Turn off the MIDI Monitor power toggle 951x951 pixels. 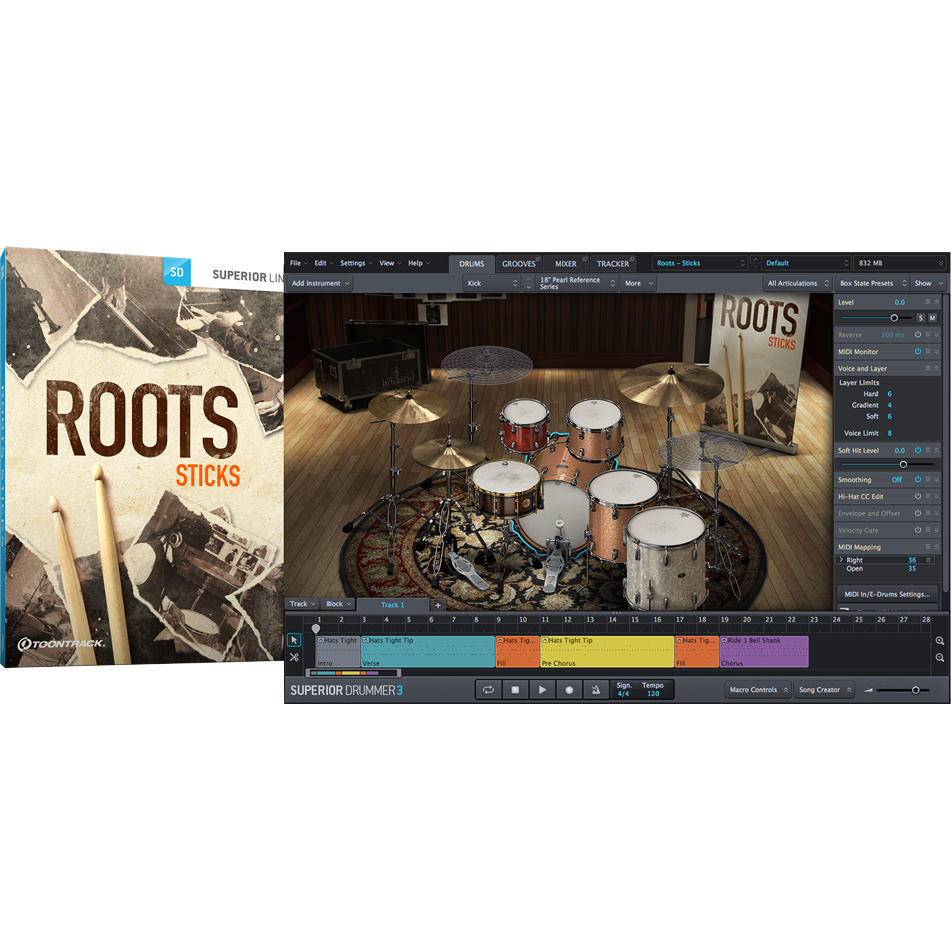(x=918, y=352)
